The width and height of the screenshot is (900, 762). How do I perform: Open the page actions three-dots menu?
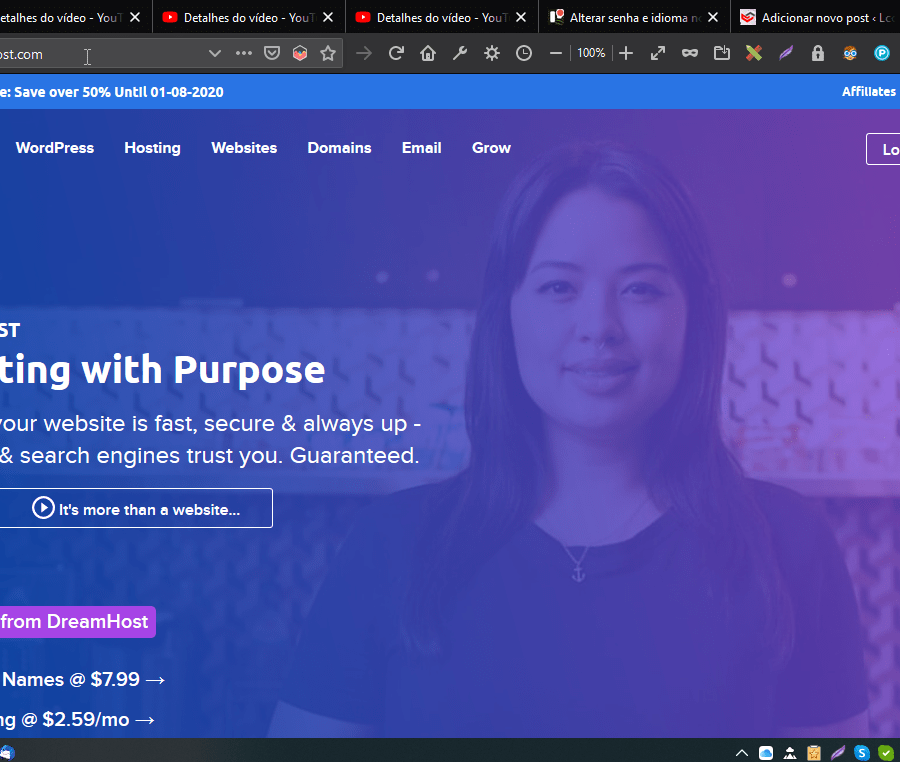[244, 53]
